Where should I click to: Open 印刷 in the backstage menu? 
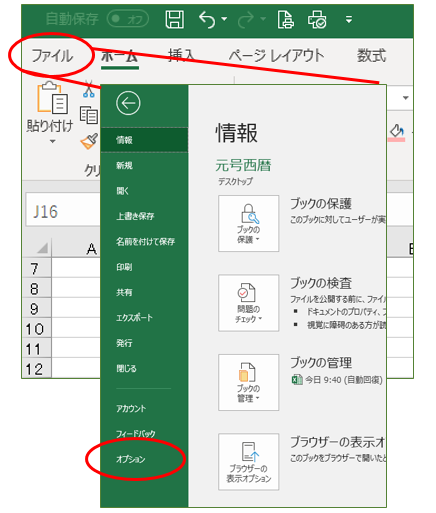coord(144,267)
